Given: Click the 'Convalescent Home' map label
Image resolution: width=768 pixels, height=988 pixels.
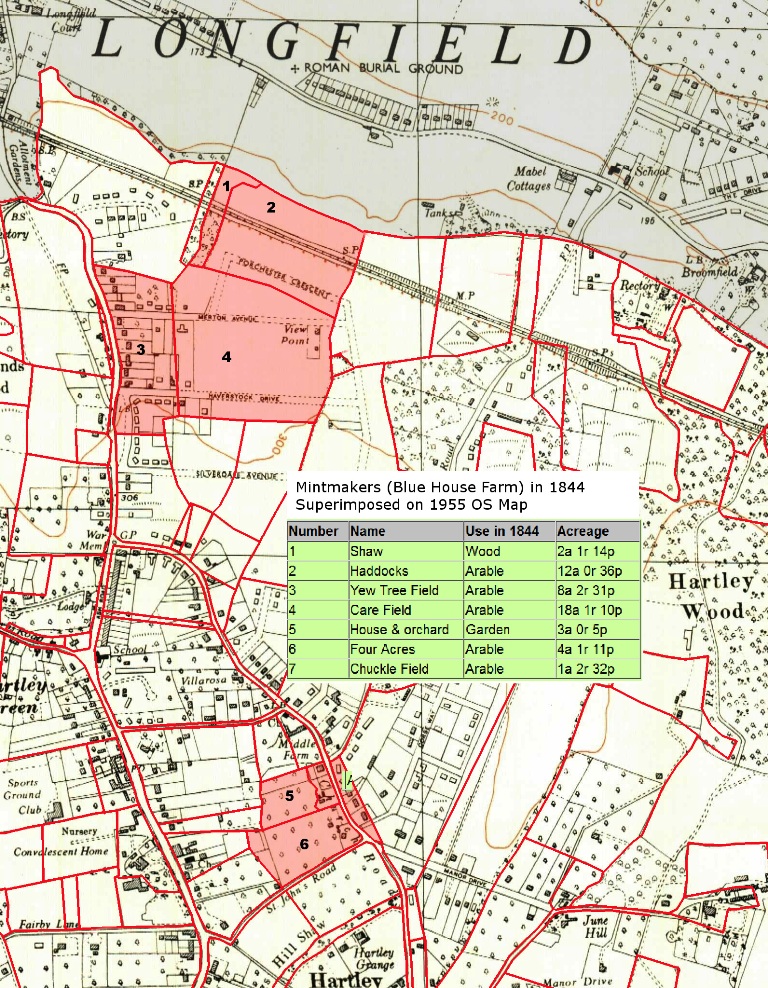Looking at the screenshot, I should (62, 852).
